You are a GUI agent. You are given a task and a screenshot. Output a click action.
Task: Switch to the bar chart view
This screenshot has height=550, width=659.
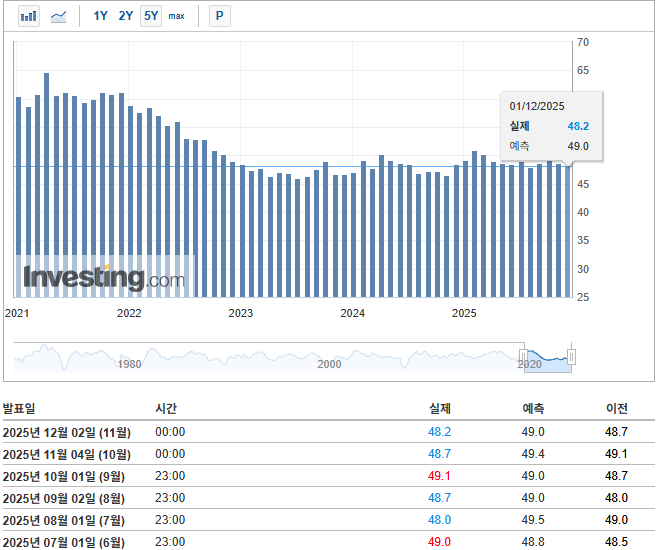point(29,16)
